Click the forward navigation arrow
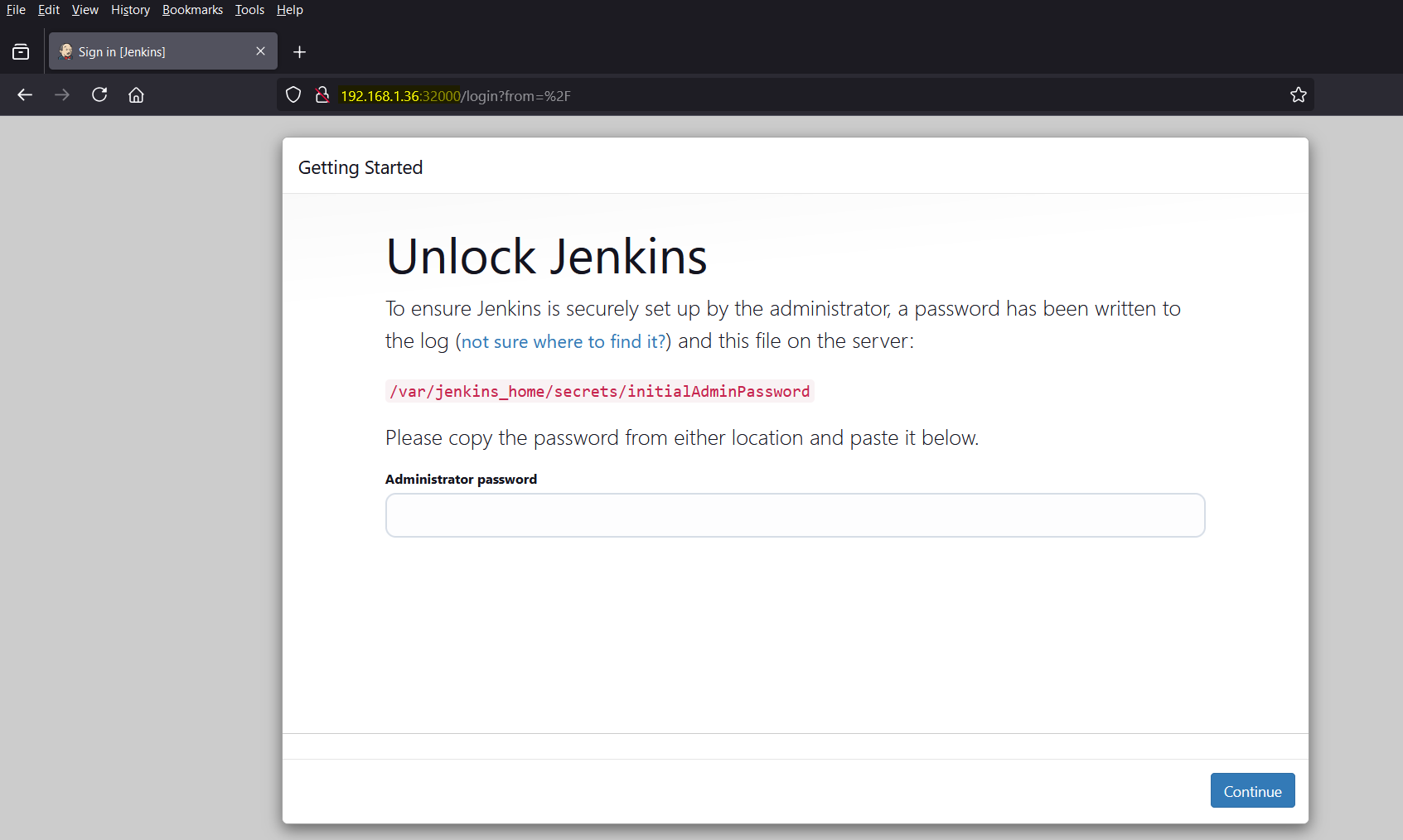1403x840 pixels. (x=62, y=95)
